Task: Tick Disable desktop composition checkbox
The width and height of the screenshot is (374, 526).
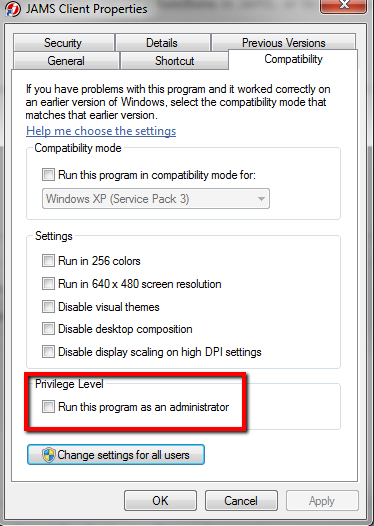Action: (x=48, y=329)
